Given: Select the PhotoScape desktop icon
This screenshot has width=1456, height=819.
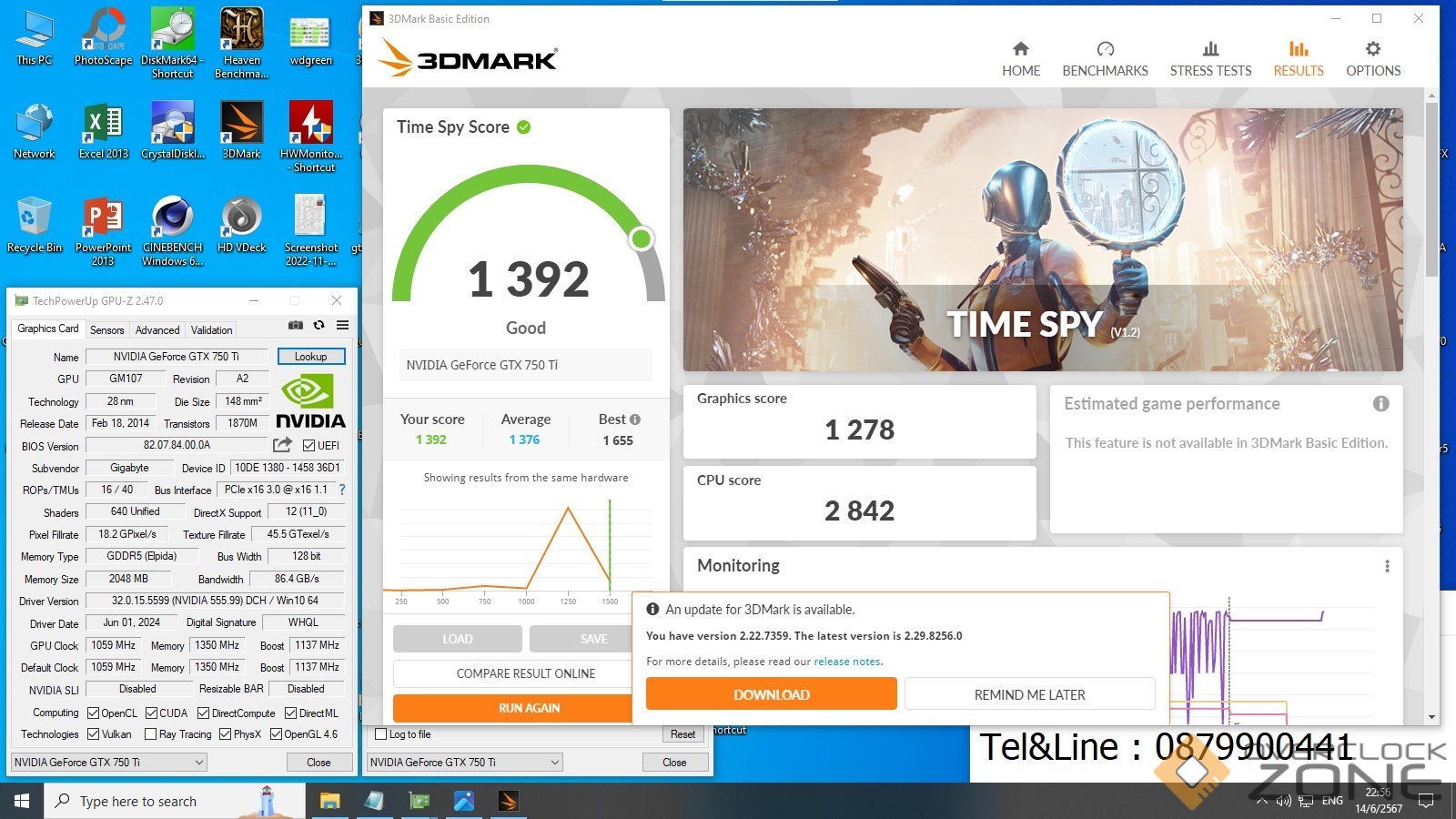Looking at the screenshot, I should pyautogui.click(x=103, y=36).
